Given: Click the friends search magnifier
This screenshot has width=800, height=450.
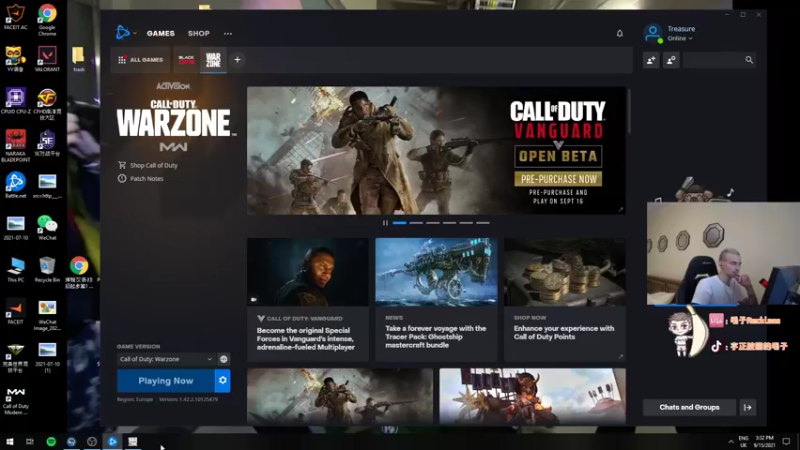Looking at the screenshot, I should coord(749,60).
